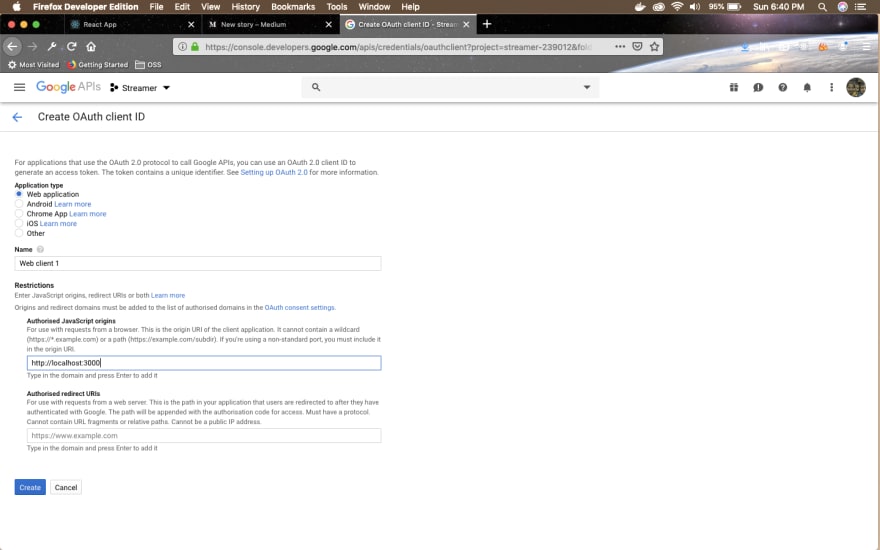Open the Tools menu
The height and width of the screenshot is (550, 880).
coord(337,7)
